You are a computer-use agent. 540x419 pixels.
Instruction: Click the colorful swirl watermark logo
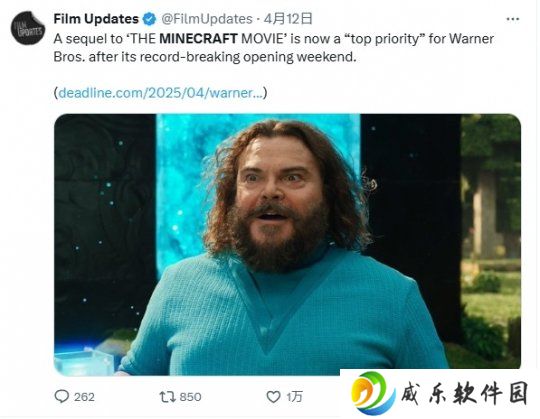373,393
